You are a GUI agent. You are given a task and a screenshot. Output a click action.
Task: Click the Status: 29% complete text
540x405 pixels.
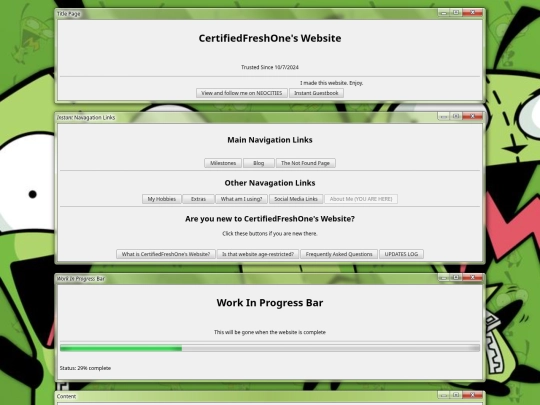(x=85, y=368)
